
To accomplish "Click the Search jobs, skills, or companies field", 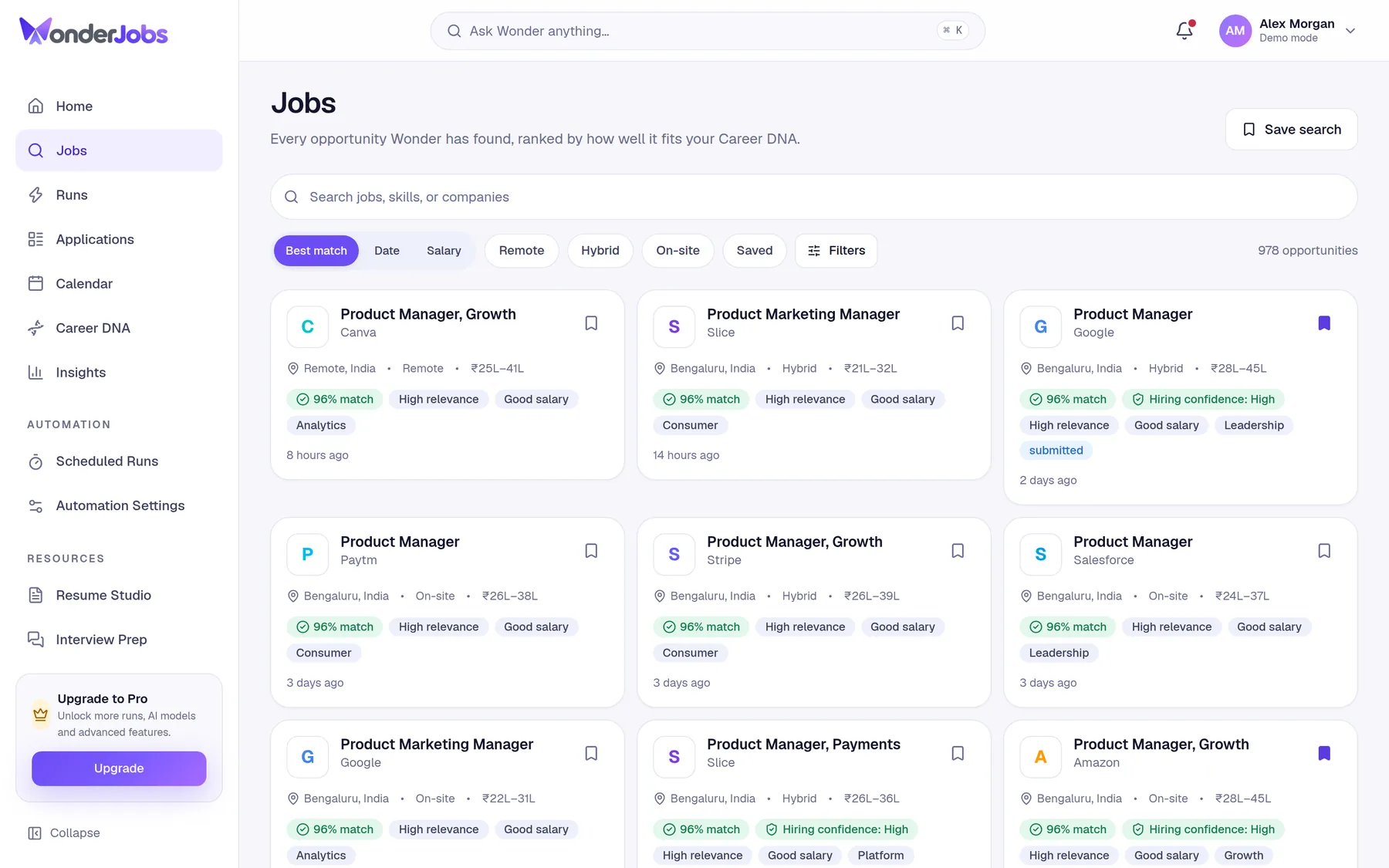I will (813, 197).
